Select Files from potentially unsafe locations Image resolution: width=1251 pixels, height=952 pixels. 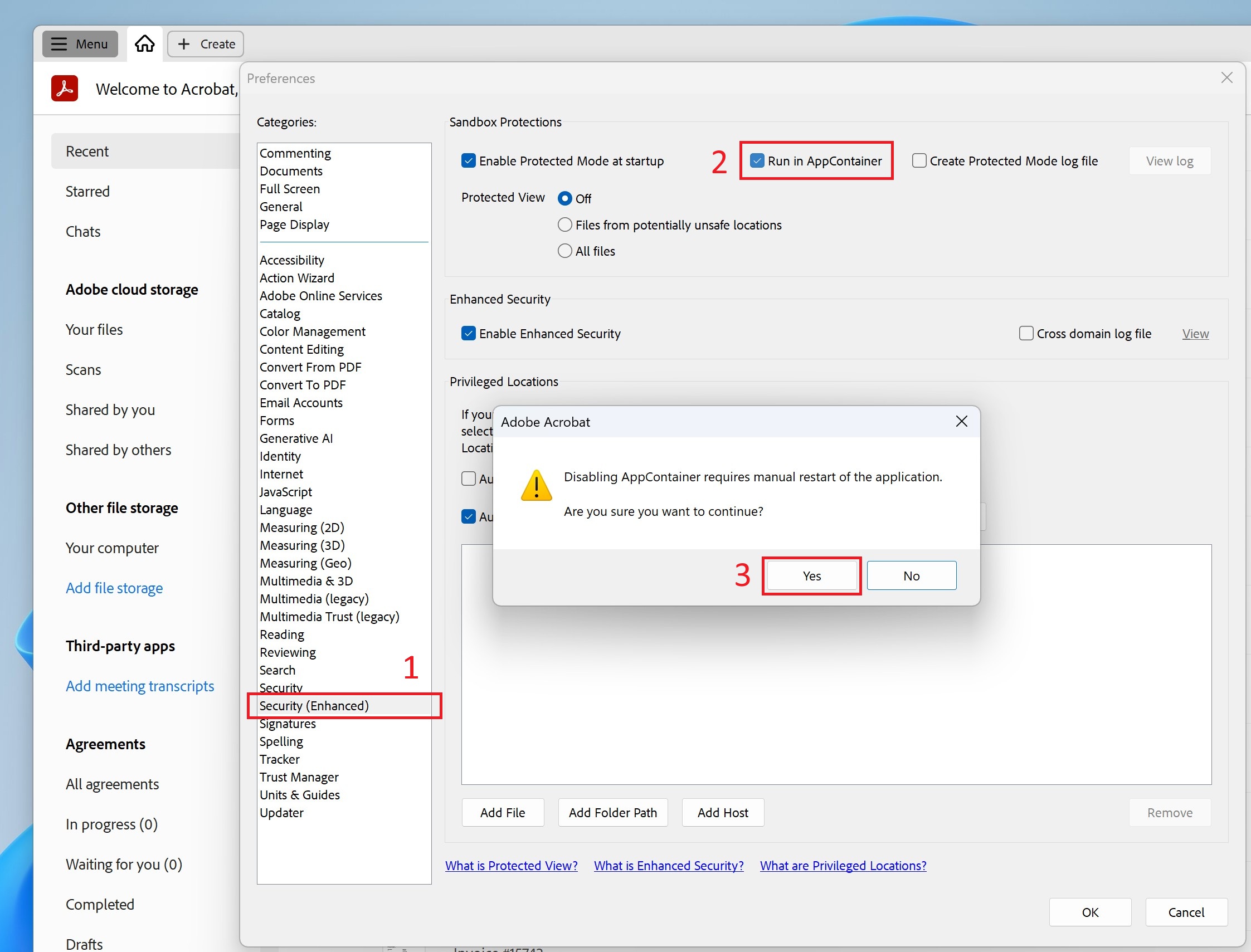click(x=564, y=225)
